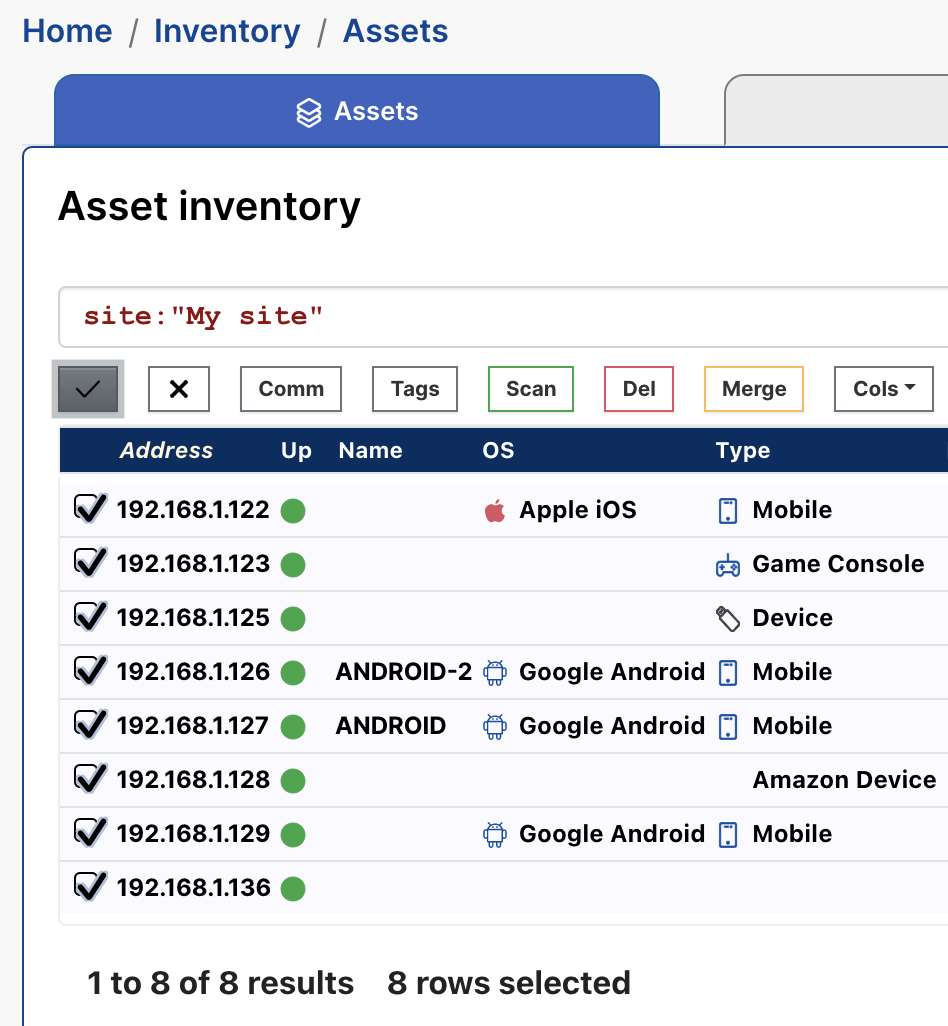Image resolution: width=948 pixels, height=1026 pixels.
Task: Sort by Type column header
Action: click(742, 451)
